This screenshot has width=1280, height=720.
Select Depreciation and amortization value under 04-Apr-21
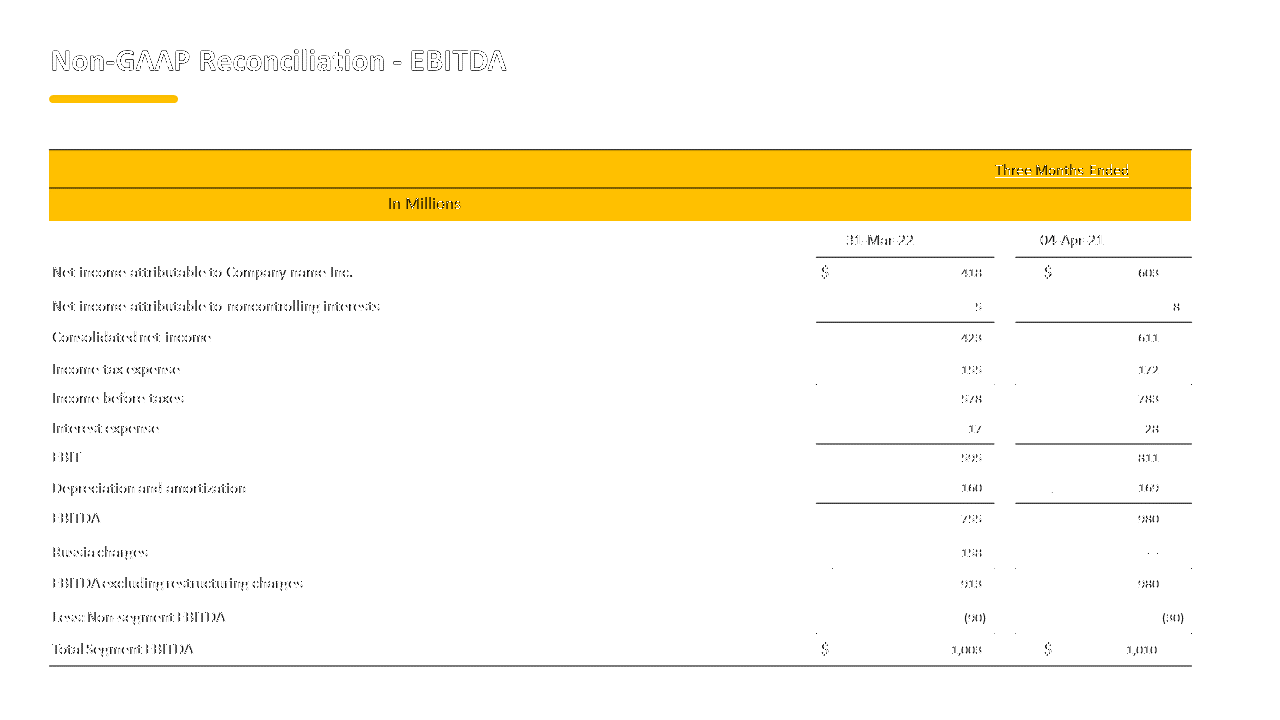(1148, 488)
